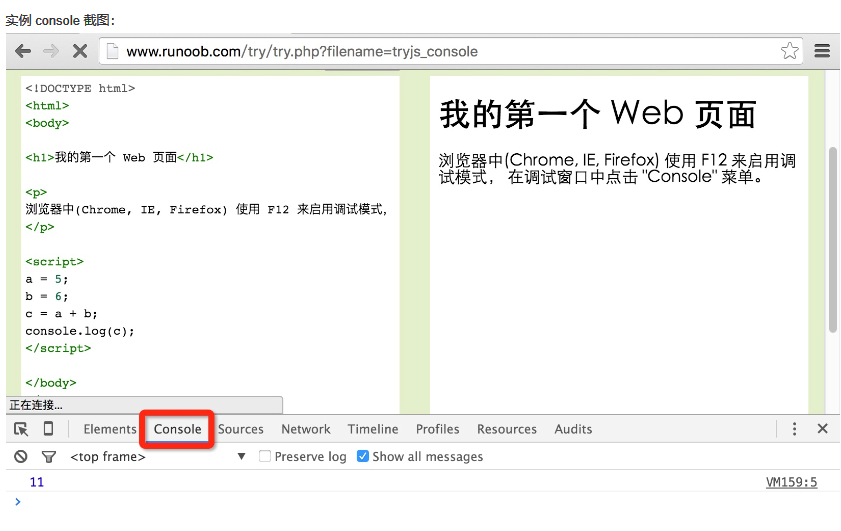Click the rendered paragraph about F12

(x=617, y=168)
